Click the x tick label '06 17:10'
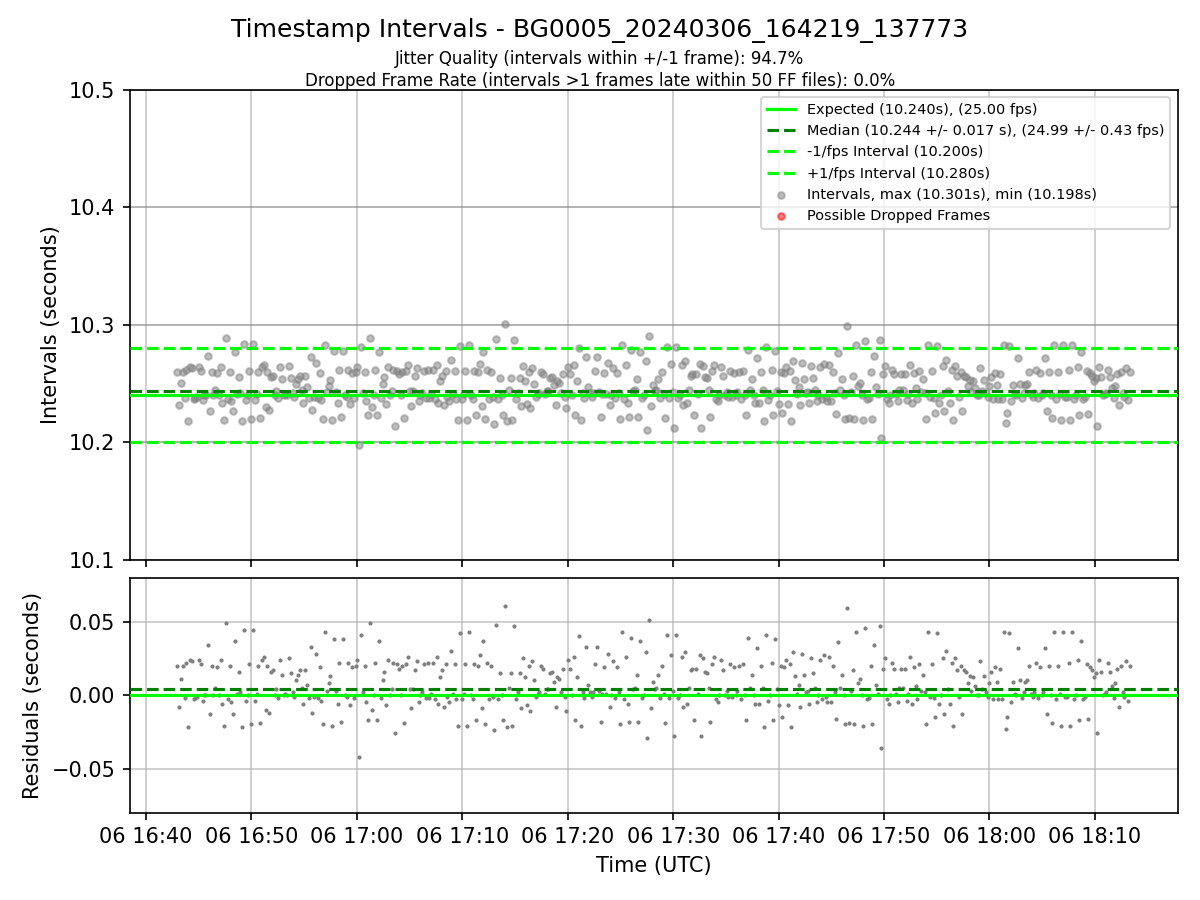 [462, 835]
